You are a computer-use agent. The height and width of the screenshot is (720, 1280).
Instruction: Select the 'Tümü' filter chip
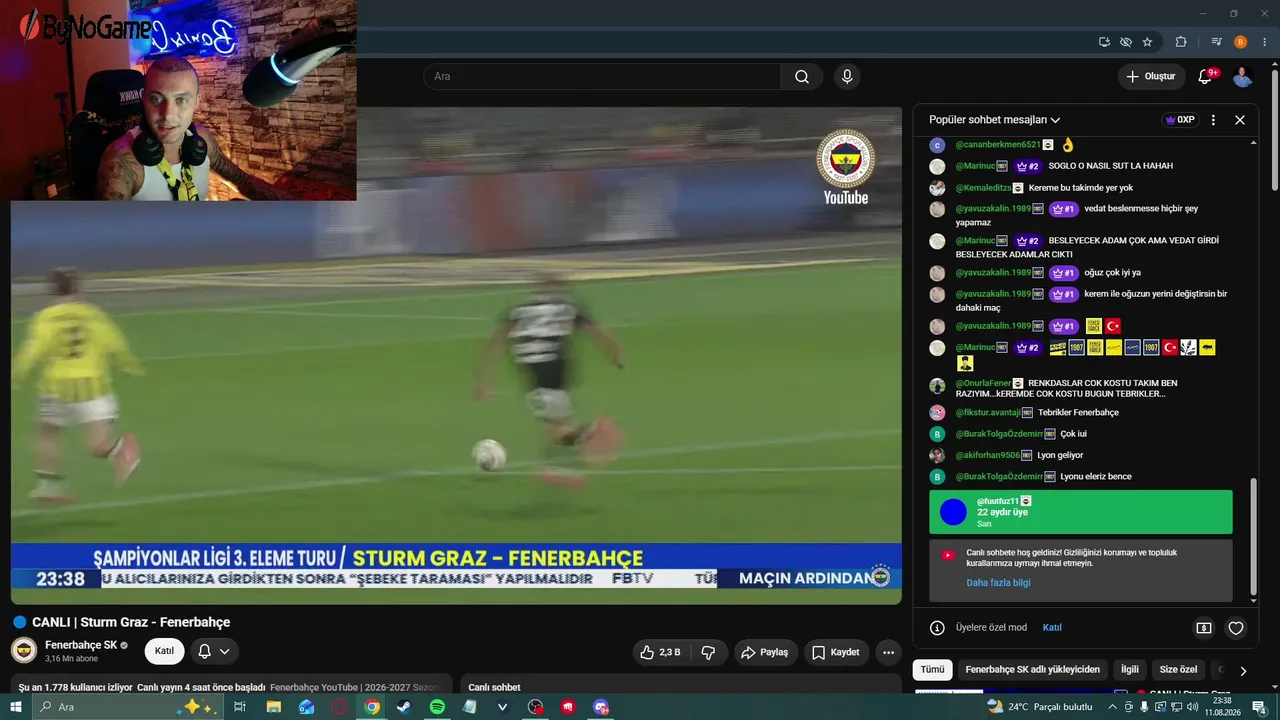coord(932,670)
